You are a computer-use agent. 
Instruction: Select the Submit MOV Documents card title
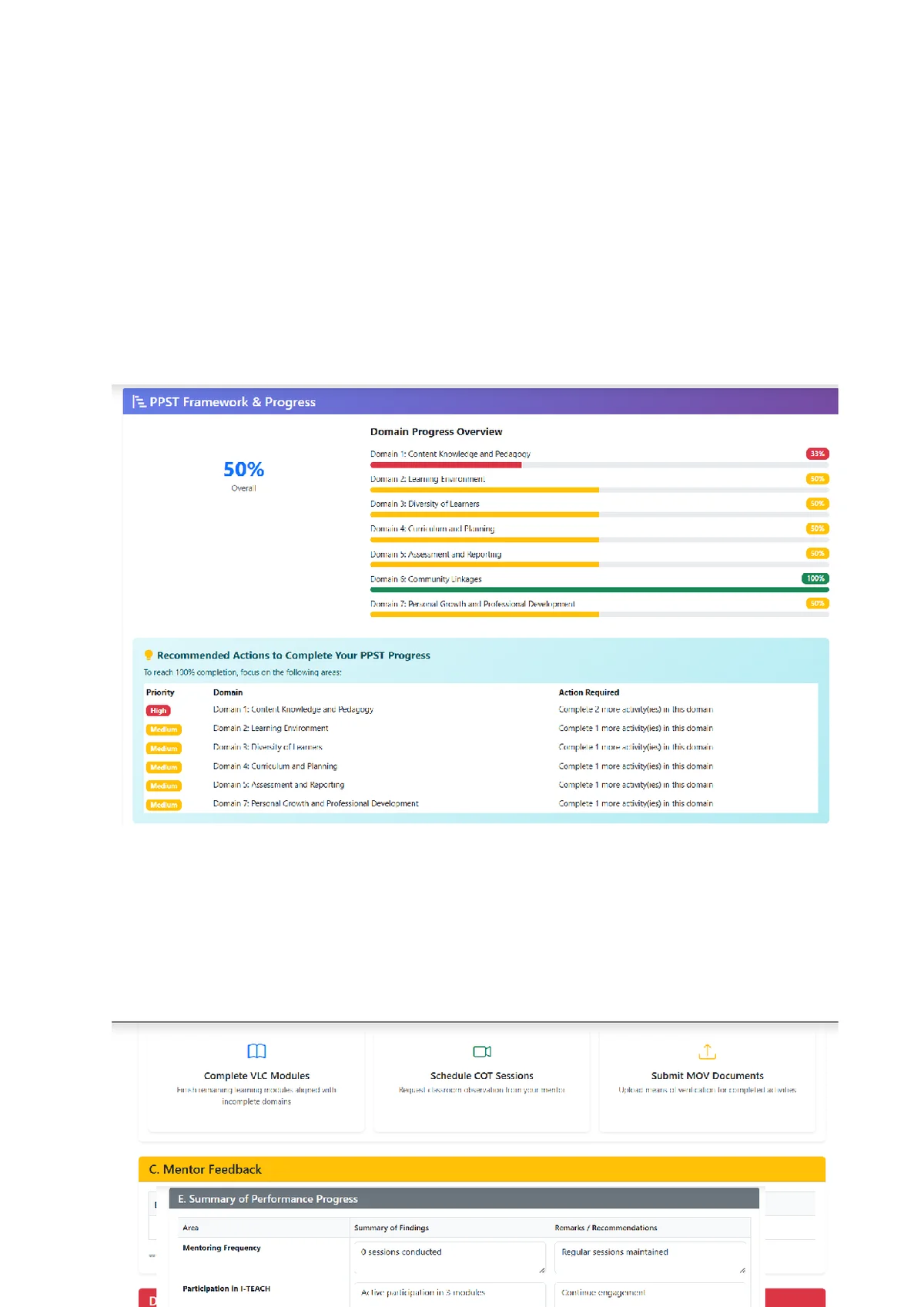[x=707, y=1076]
